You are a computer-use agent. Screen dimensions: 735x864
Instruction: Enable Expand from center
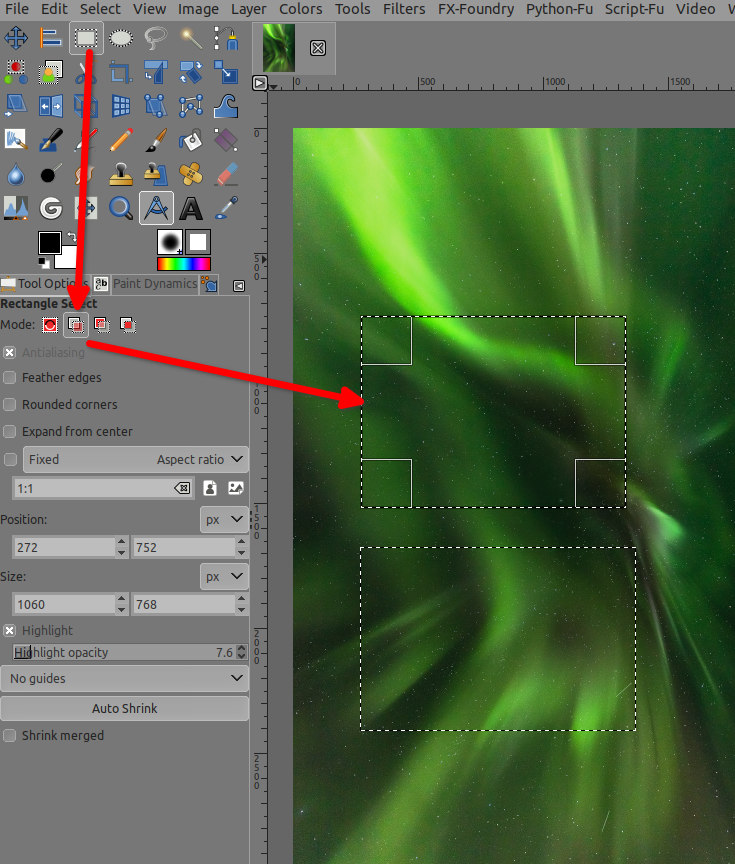9,431
